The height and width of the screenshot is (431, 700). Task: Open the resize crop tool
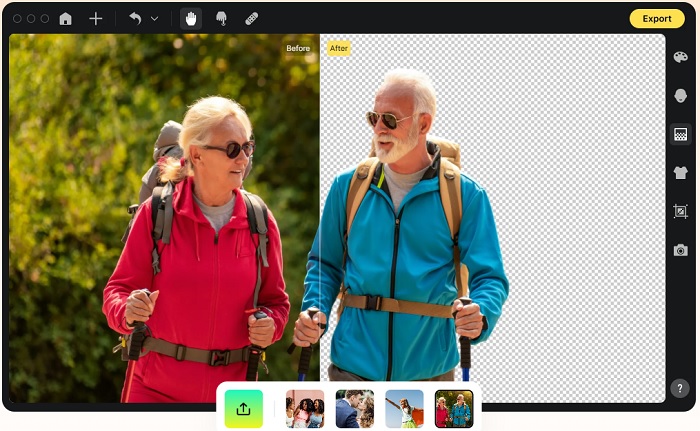[680, 211]
